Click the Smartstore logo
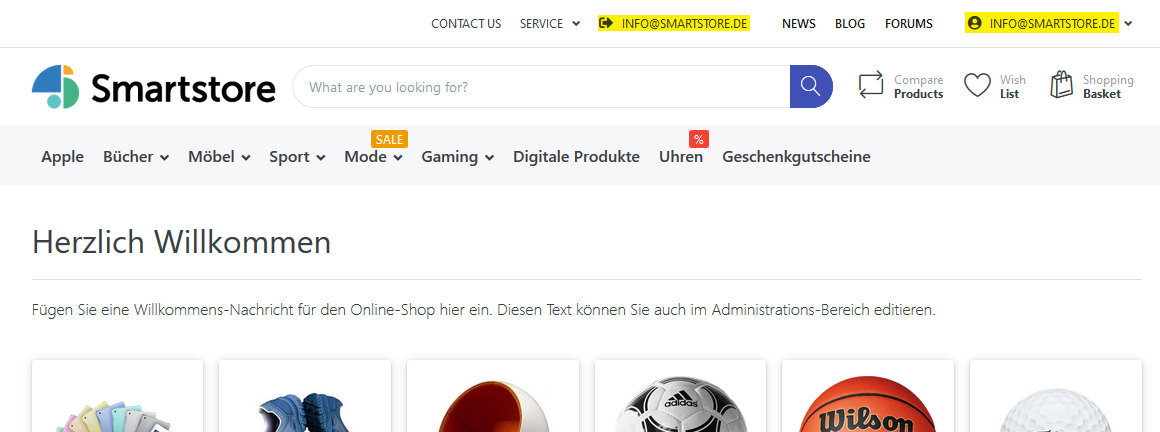Viewport: 1160px width, 432px height. tap(153, 88)
